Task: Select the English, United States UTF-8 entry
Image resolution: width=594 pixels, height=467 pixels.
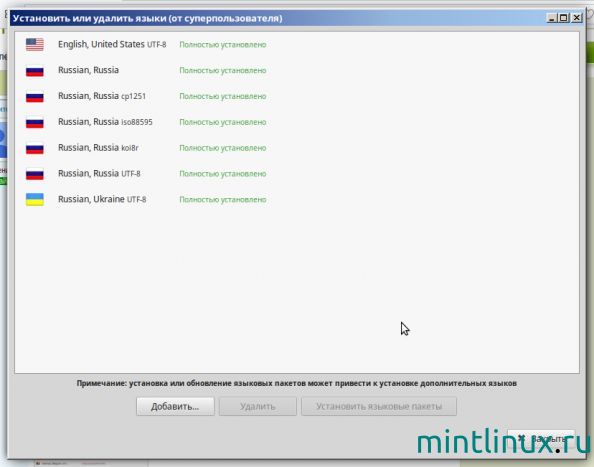Action: pos(297,44)
